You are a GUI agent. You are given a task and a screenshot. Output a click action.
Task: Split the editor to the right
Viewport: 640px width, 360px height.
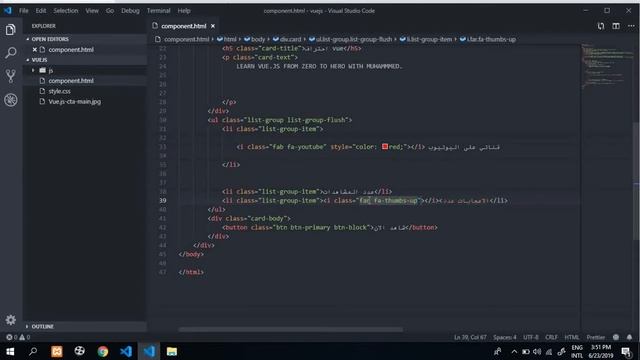(616, 26)
